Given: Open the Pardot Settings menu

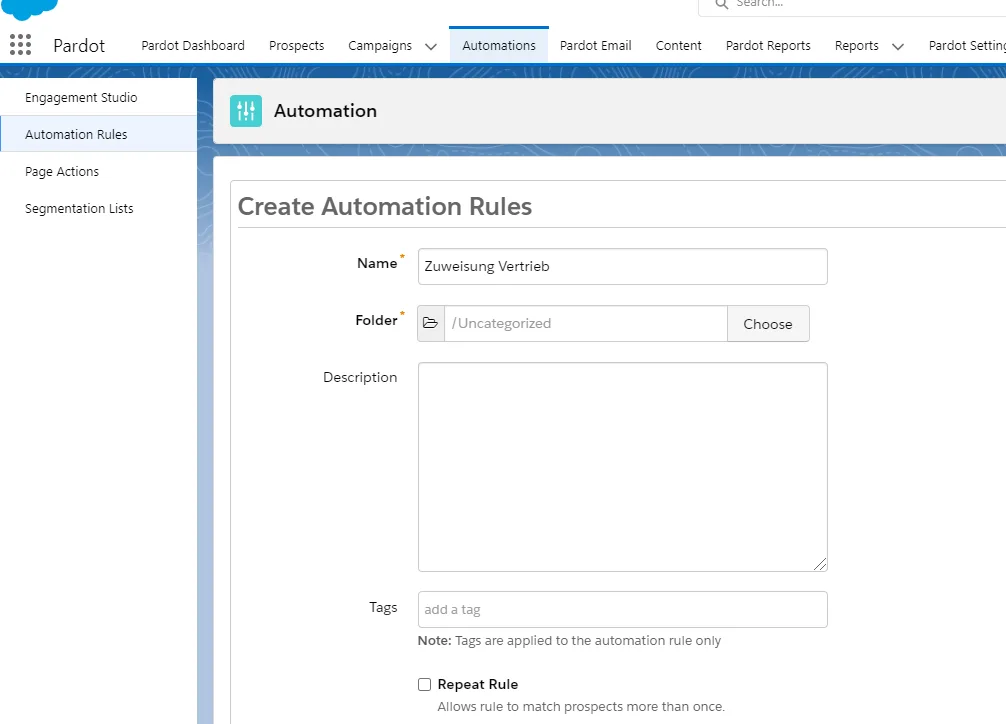Looking at the screenshot, I should click(x=967, y=45).
